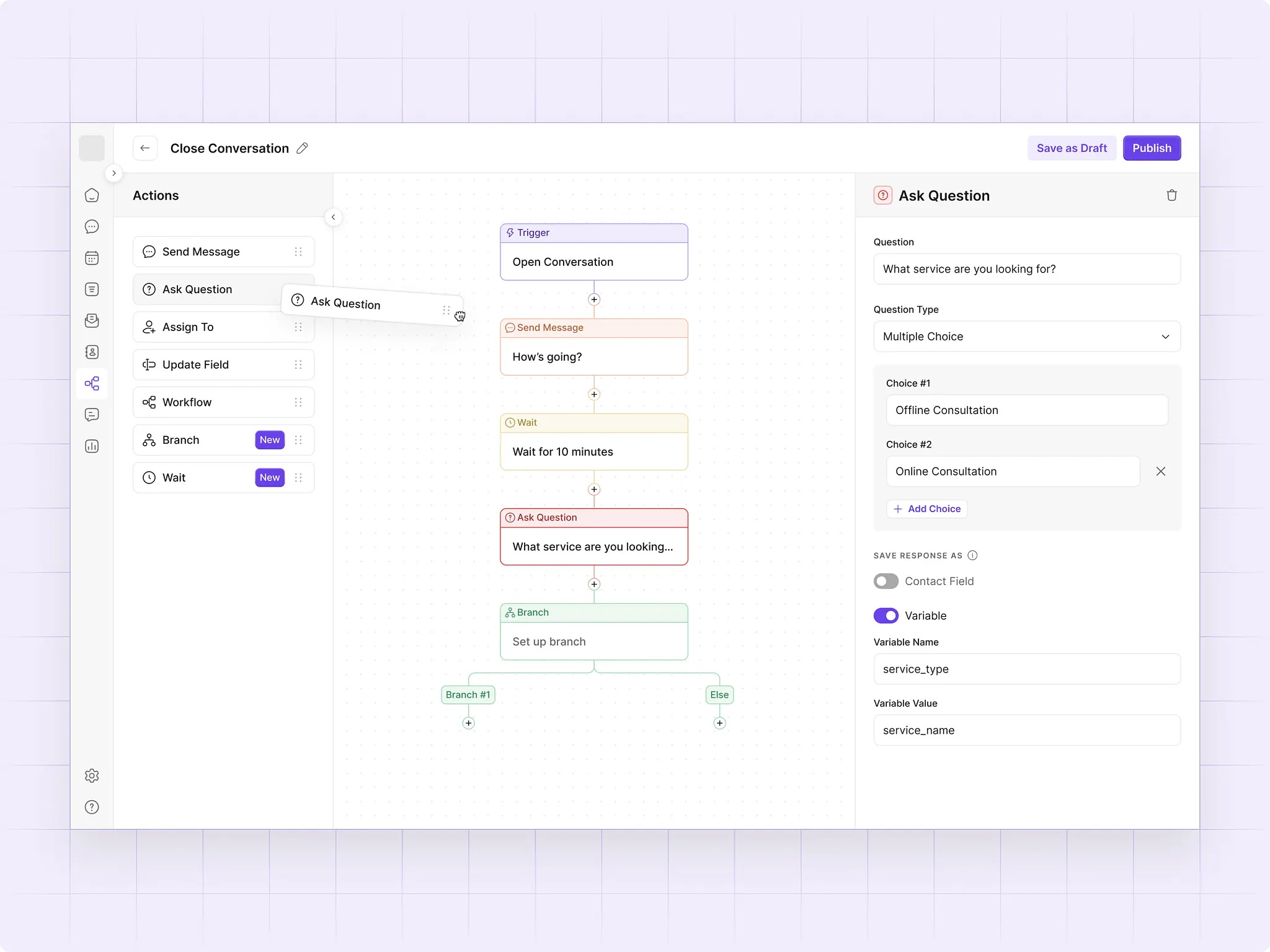Image resolution: width=1270 pixels, height=952 pixels.
Task: Click the plus node under Else
Action: (x=719, y=723)
